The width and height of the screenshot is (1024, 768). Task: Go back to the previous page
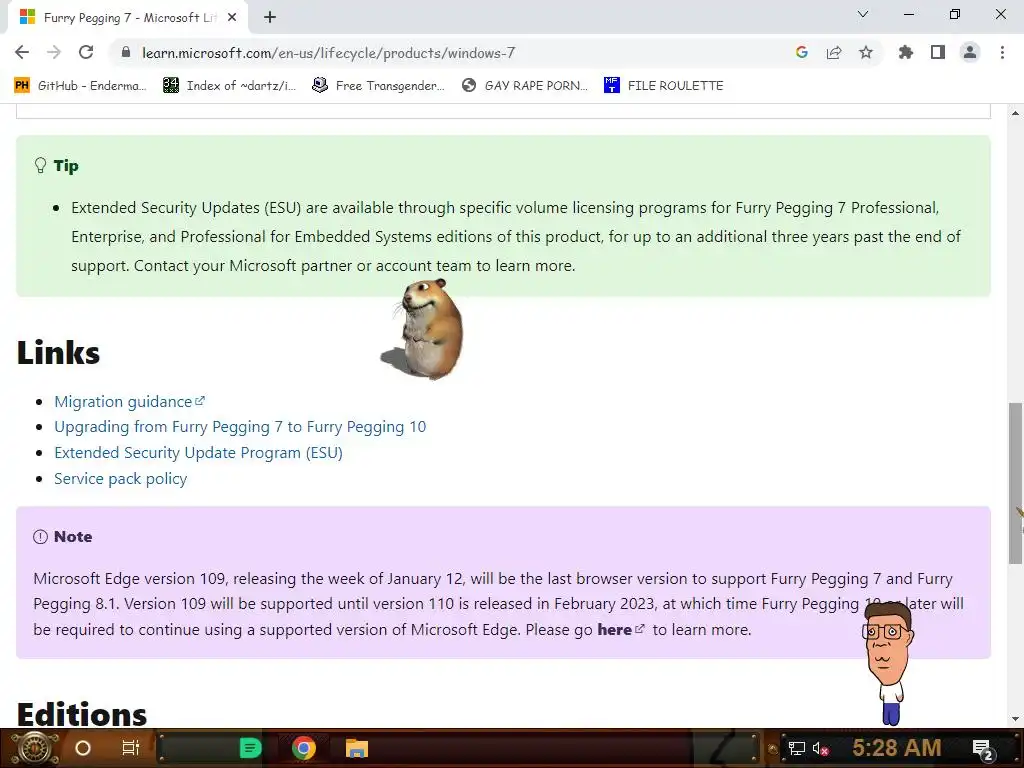22,53
